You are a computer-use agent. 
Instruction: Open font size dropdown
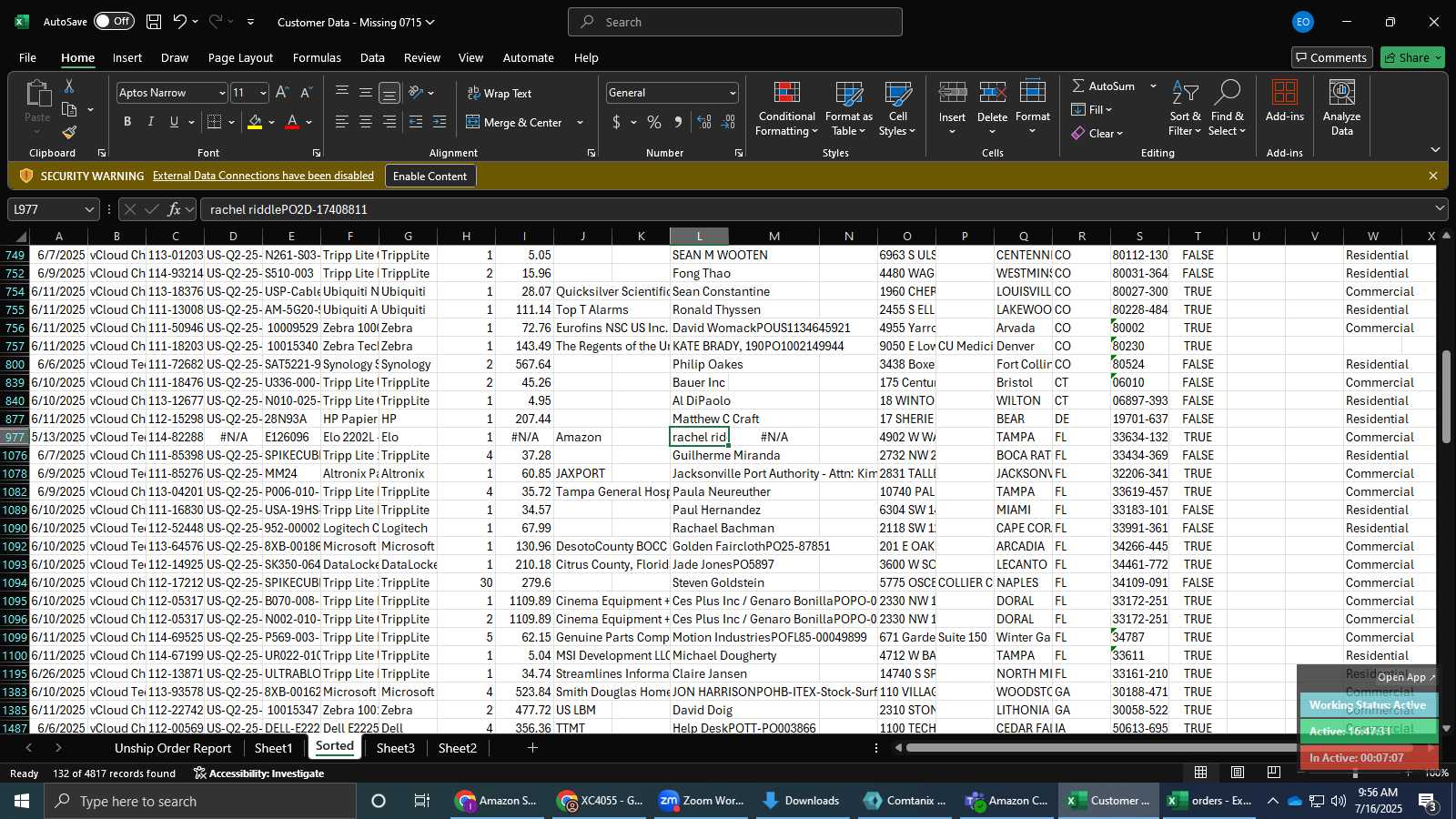[x=263, y=93]
